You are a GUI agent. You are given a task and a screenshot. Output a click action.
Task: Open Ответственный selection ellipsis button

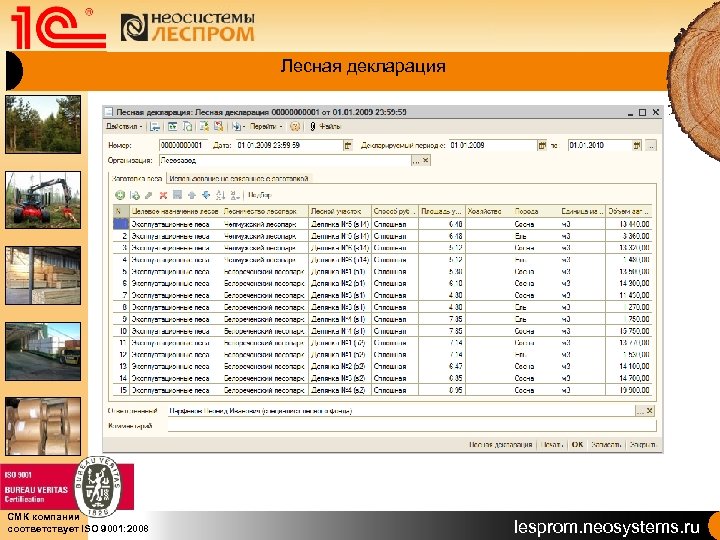tap(640, 411)
